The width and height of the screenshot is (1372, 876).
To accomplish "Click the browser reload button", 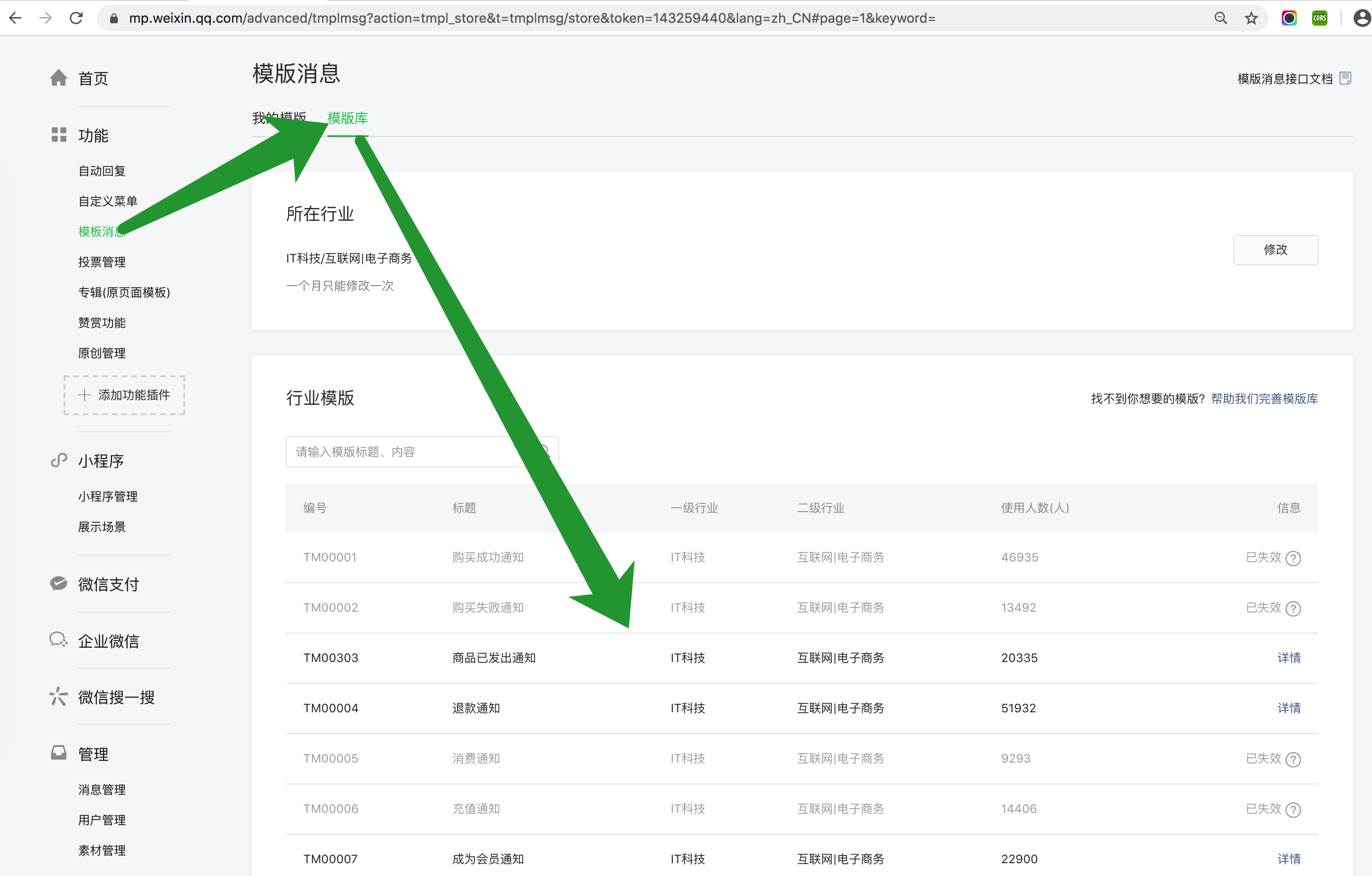I will click(x=76, y=18).
